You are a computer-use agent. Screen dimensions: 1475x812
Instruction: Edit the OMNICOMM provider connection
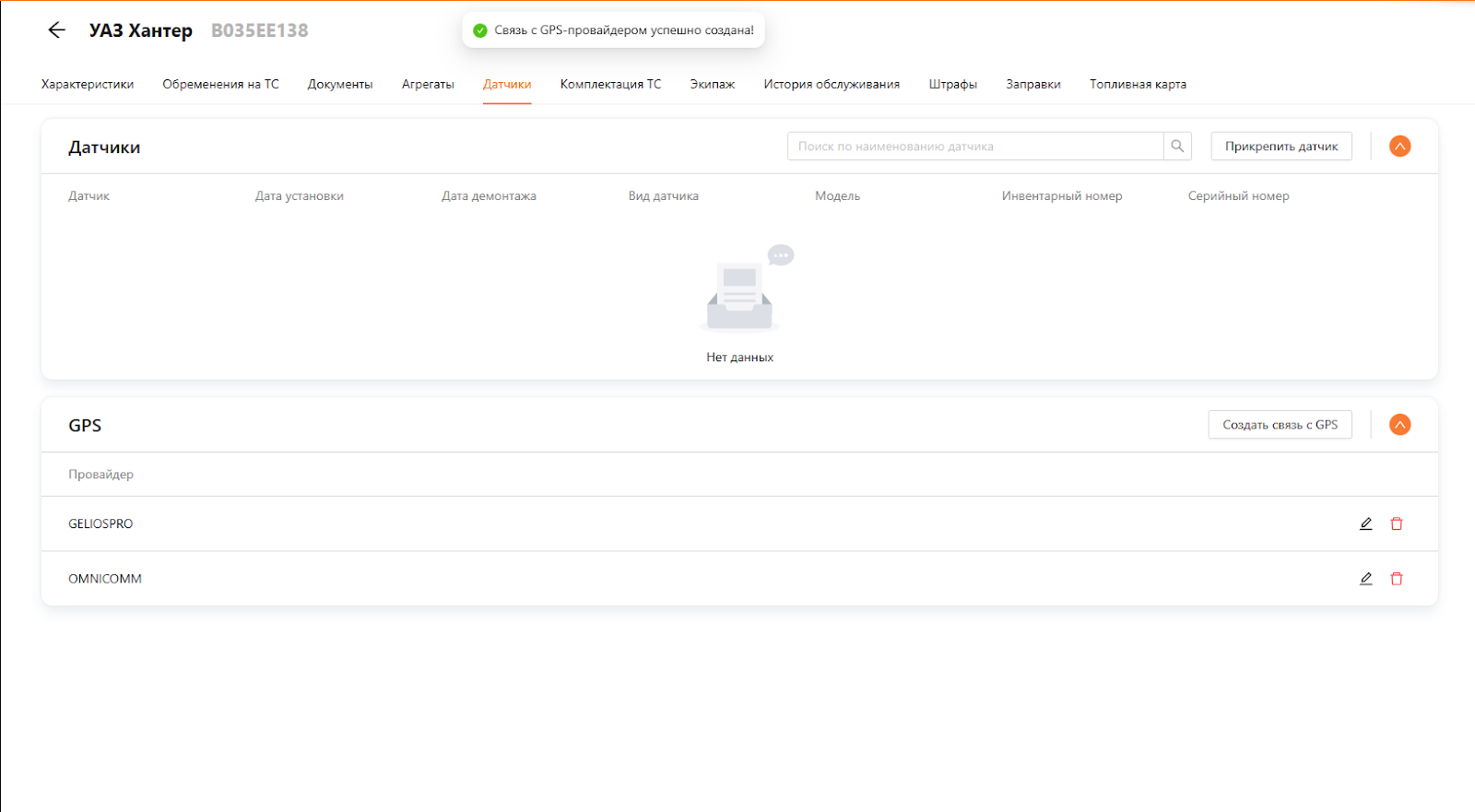[x=1365, y=579]
